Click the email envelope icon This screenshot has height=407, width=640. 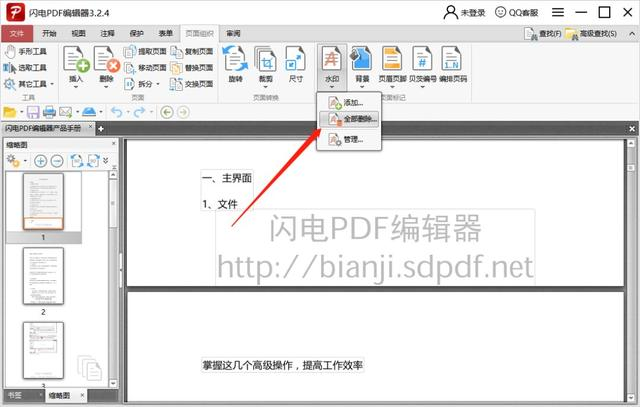click(65, 112)
